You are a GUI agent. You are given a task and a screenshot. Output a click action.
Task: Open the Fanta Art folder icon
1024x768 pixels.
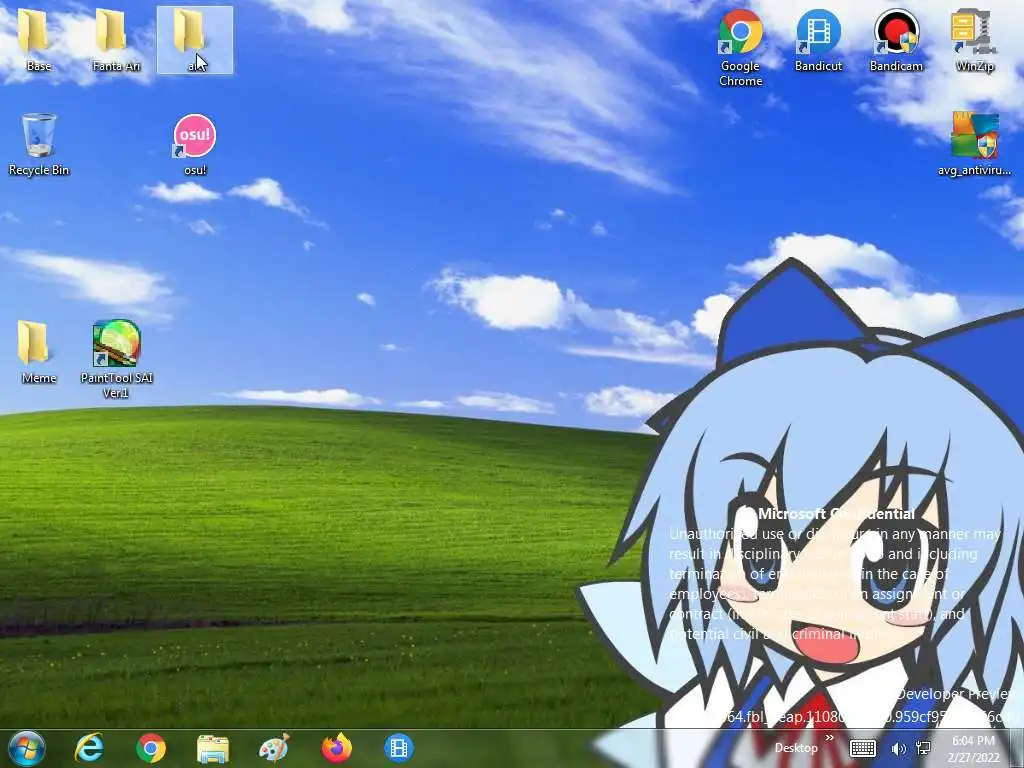(116, 39)
